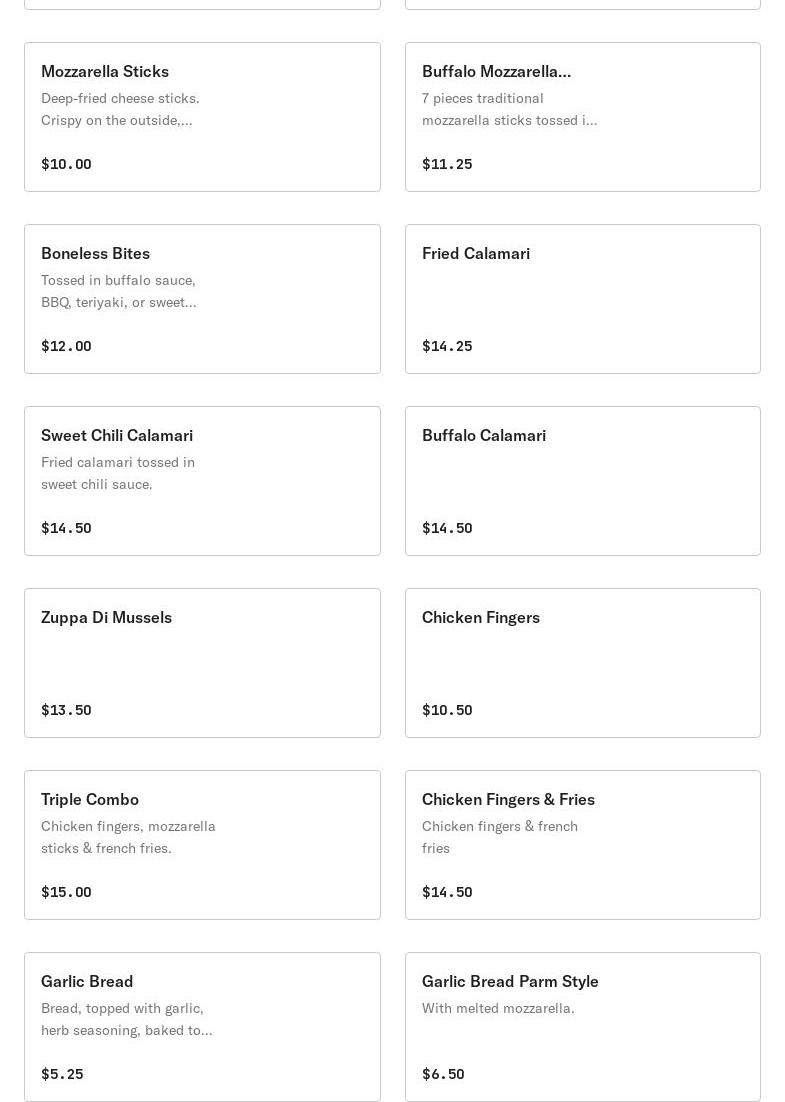This screenshot has height=1102, width=785.
Task: Click the $13.50 Zuppa Di Mussels price
Action: (66, 710)
